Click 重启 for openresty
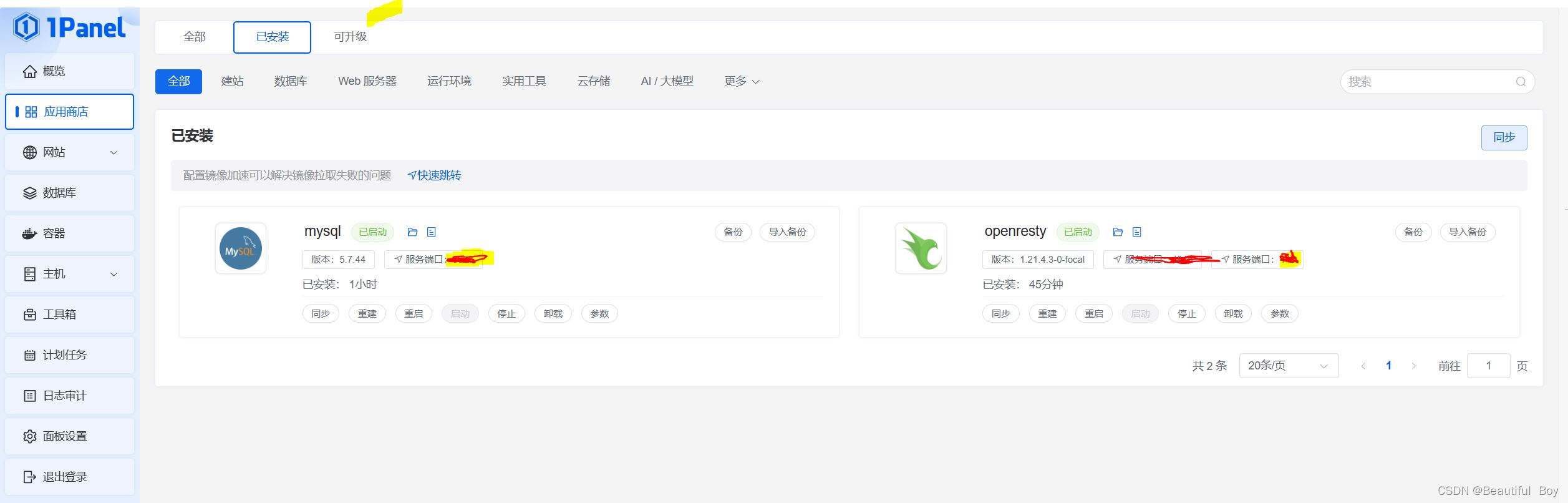 click(1094, 313)
